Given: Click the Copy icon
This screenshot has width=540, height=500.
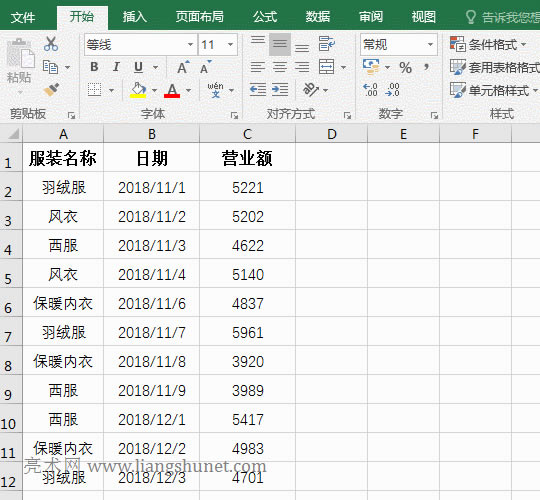Looking at the screenshot, I should click(50, 67).
